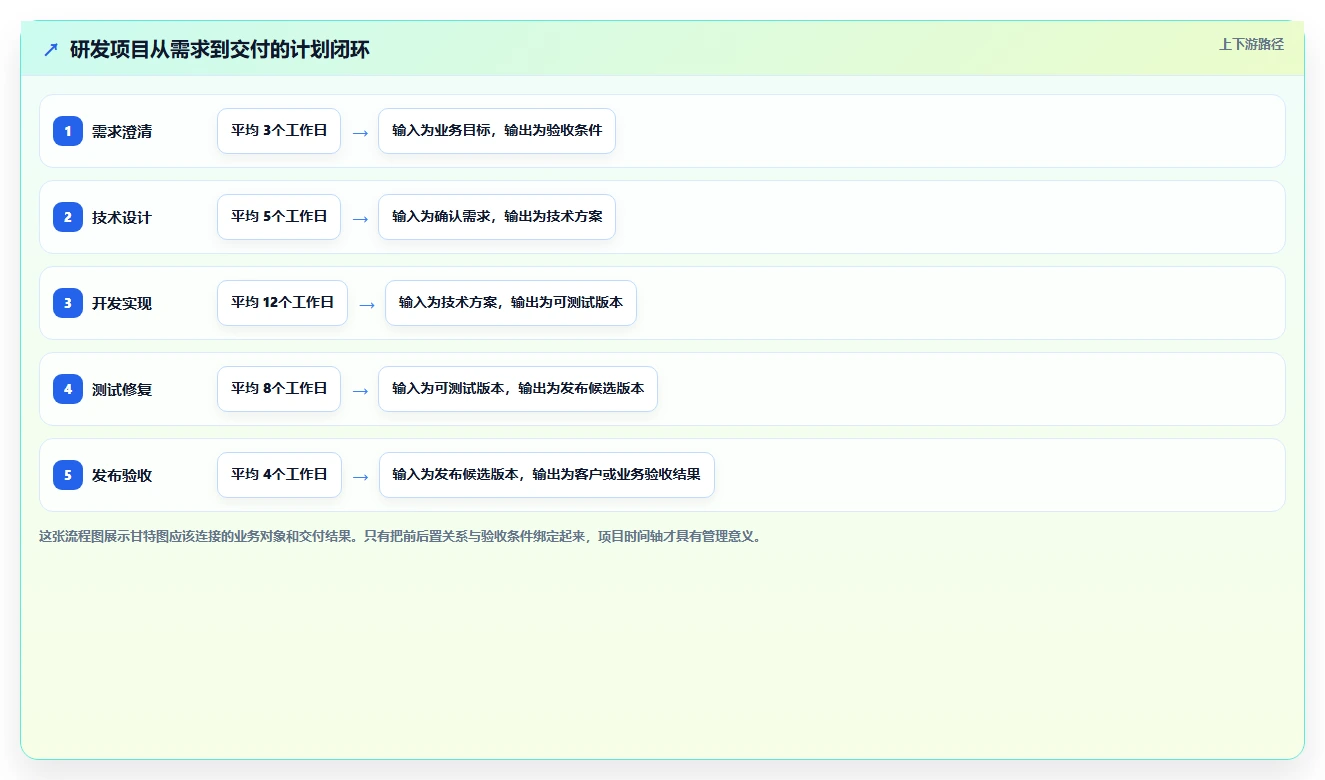Image resolution: width=1325 pixels, height=780 pixels.
Task: Click the 平均 8个工作日 duration chip
Action: [279, 389]
